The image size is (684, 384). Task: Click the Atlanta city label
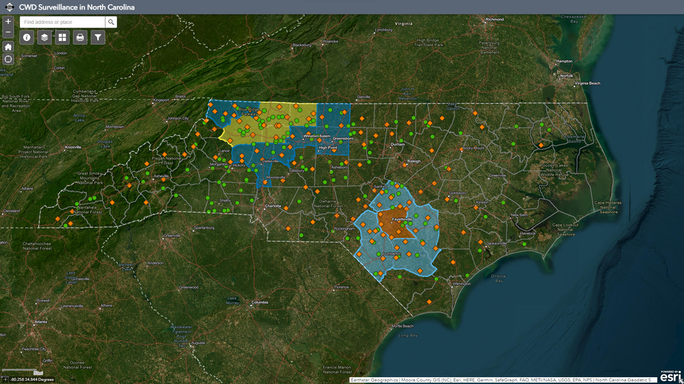pyautogui.click(x=41, y=322)
